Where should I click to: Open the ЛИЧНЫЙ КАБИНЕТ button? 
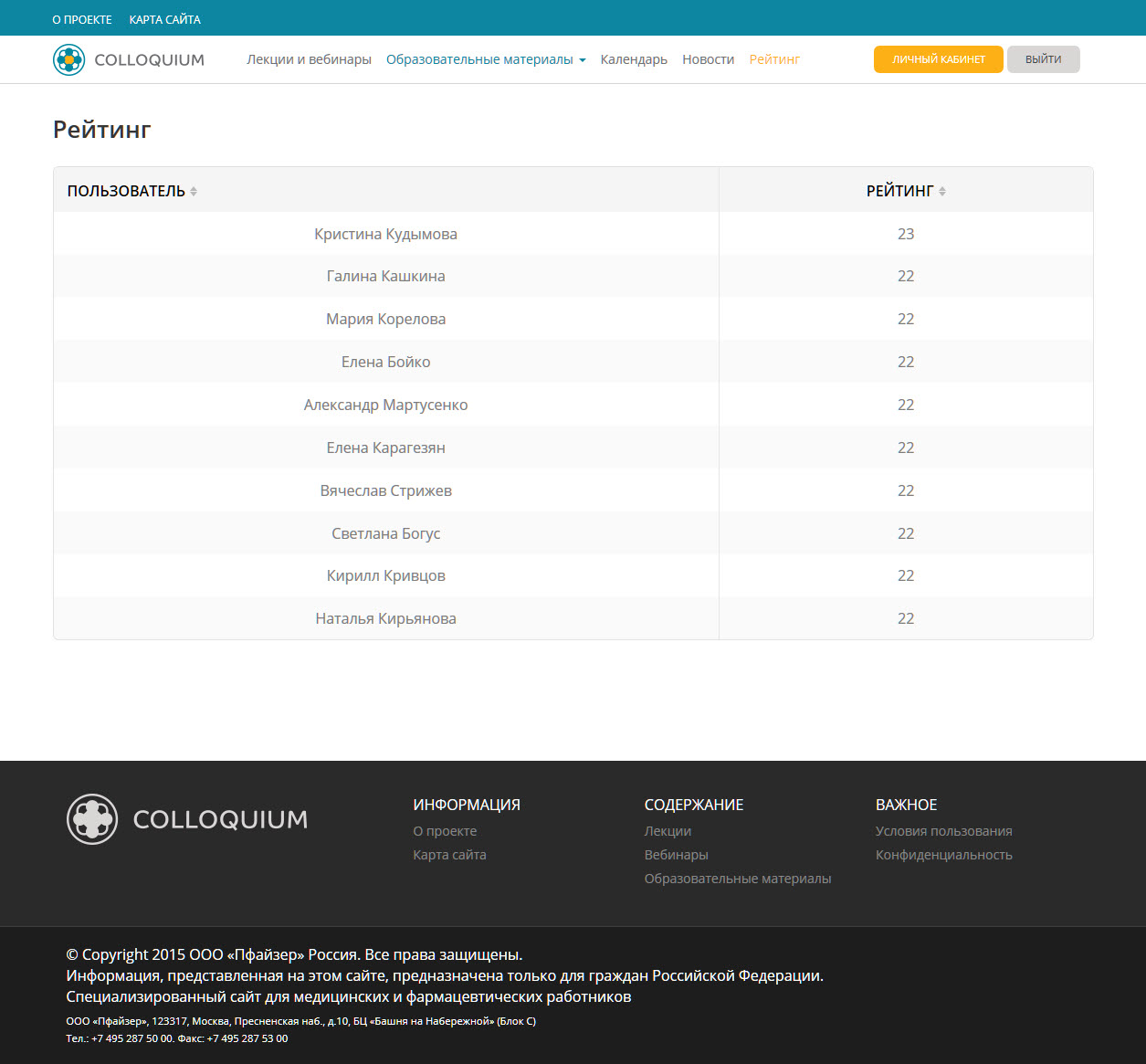[x=938, y=60]
